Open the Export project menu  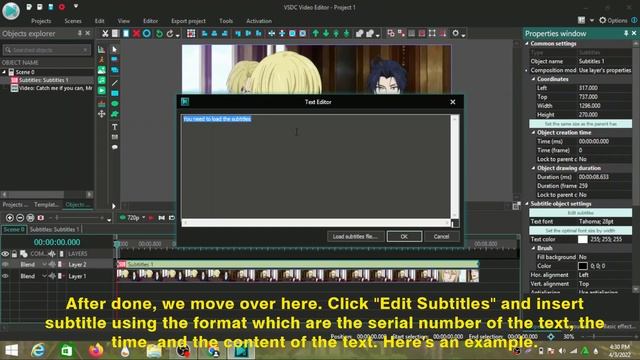(x=188, y=21)
